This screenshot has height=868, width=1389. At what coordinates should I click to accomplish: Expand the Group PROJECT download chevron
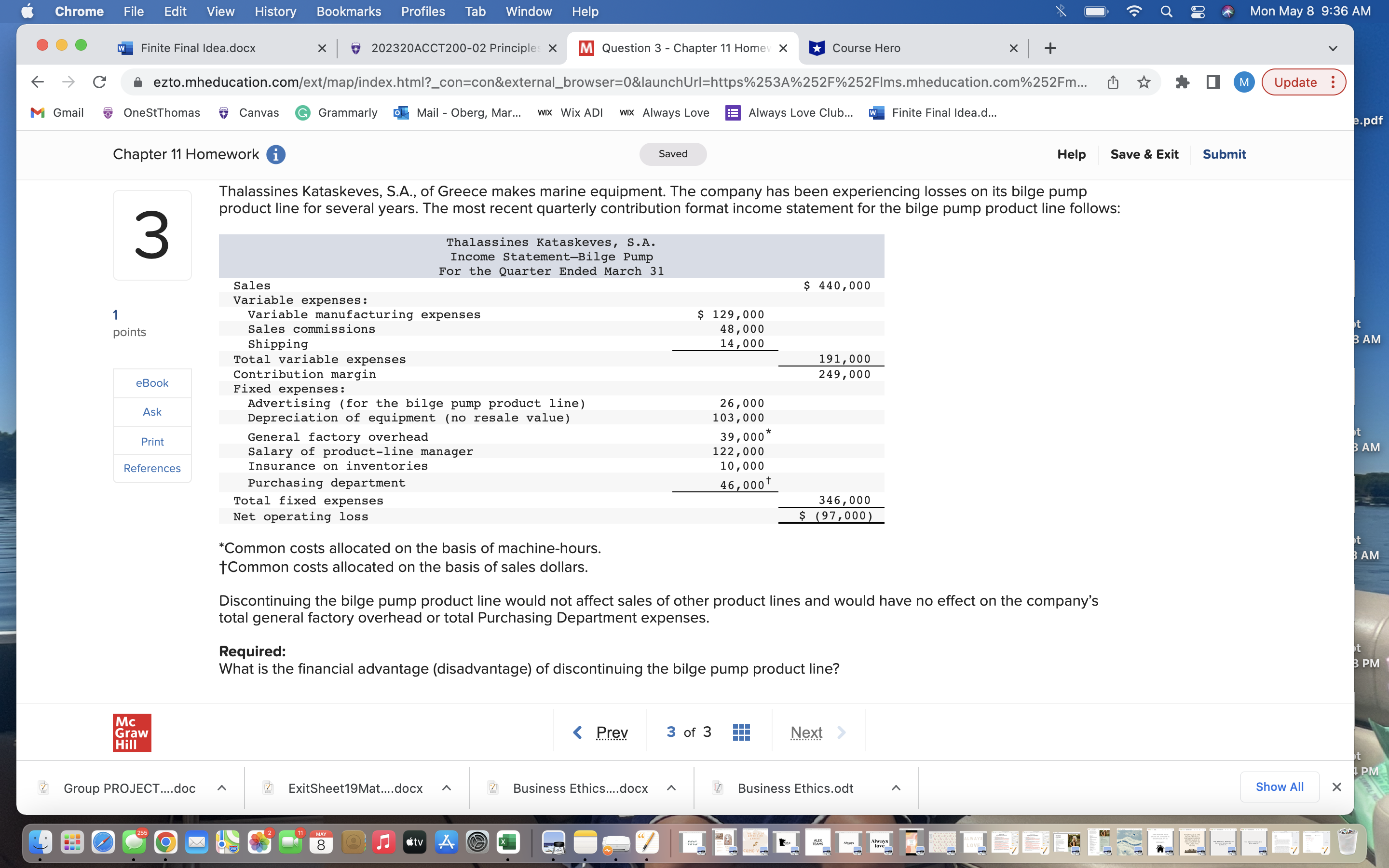221,787
